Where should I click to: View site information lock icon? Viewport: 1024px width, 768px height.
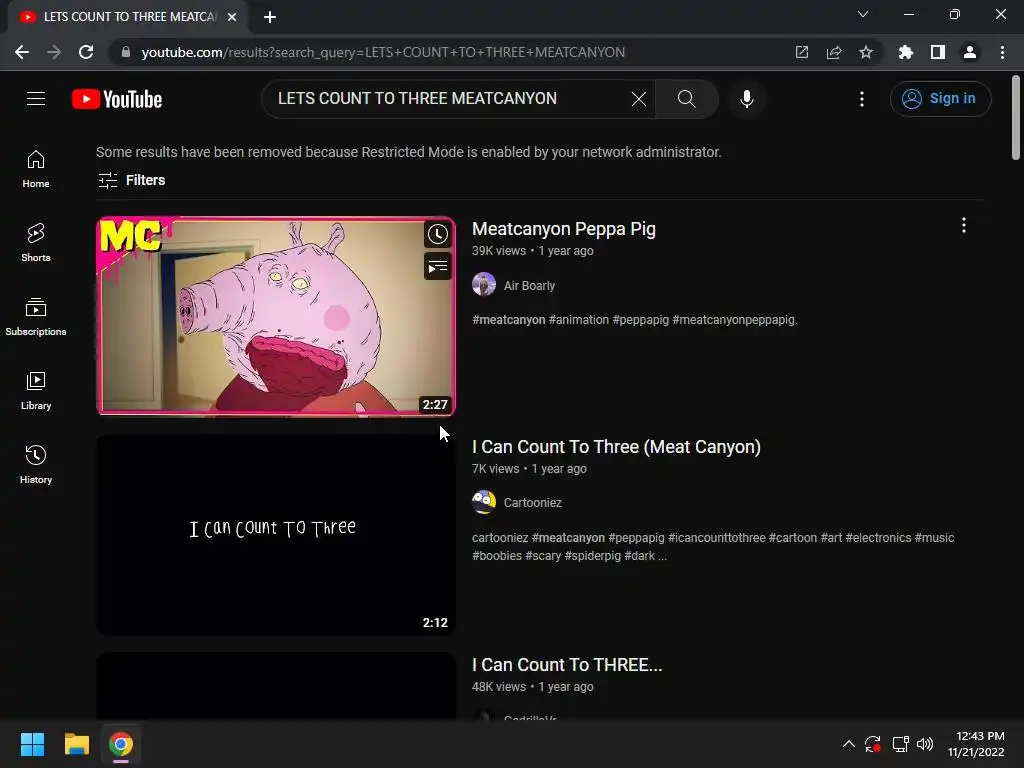[x=126, y=52]
